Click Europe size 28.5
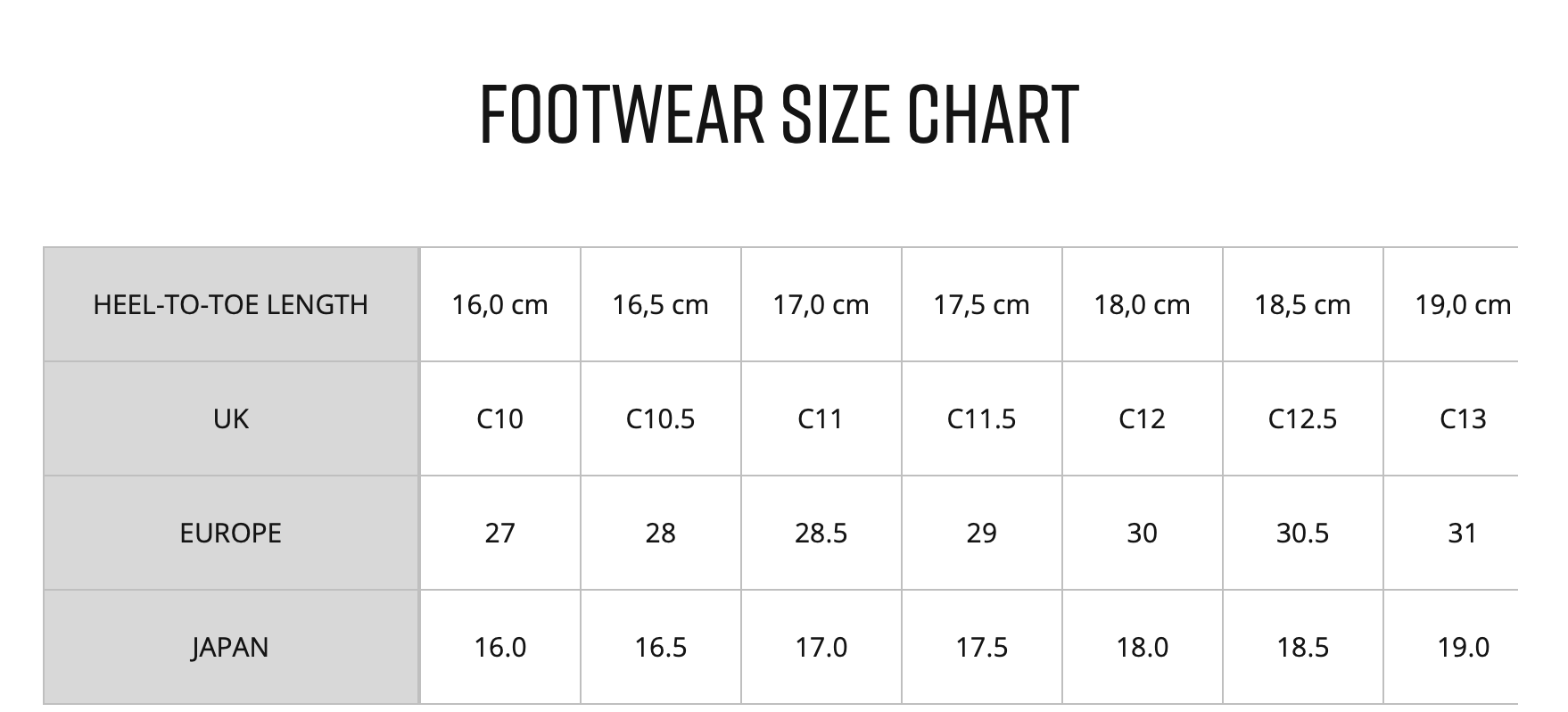 [821, 533]
